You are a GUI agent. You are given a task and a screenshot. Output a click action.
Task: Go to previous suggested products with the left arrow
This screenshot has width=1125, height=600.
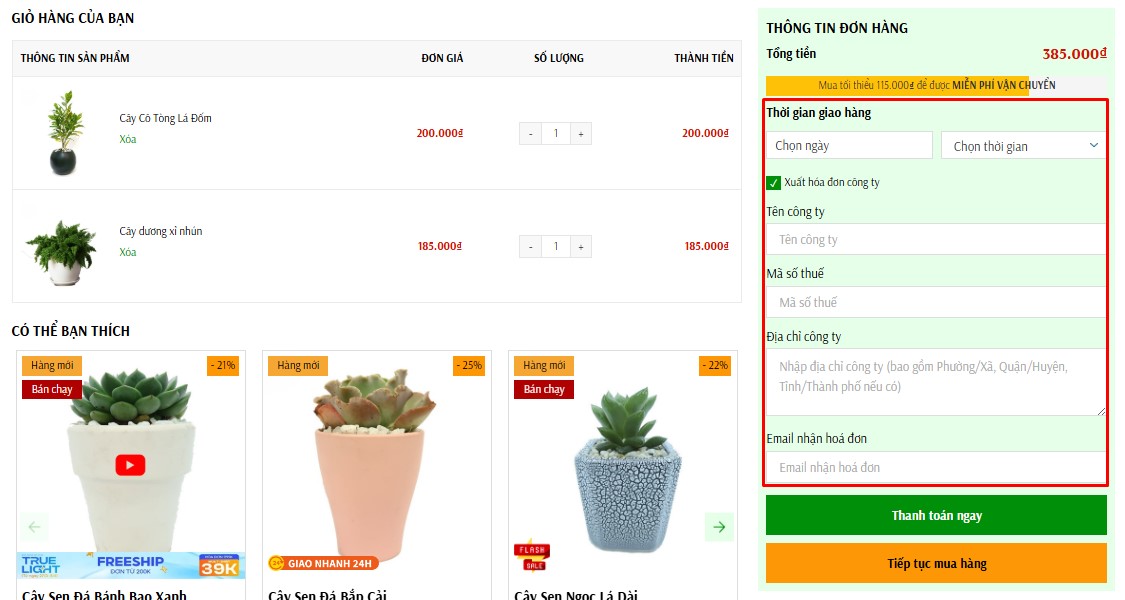(34, 527)
